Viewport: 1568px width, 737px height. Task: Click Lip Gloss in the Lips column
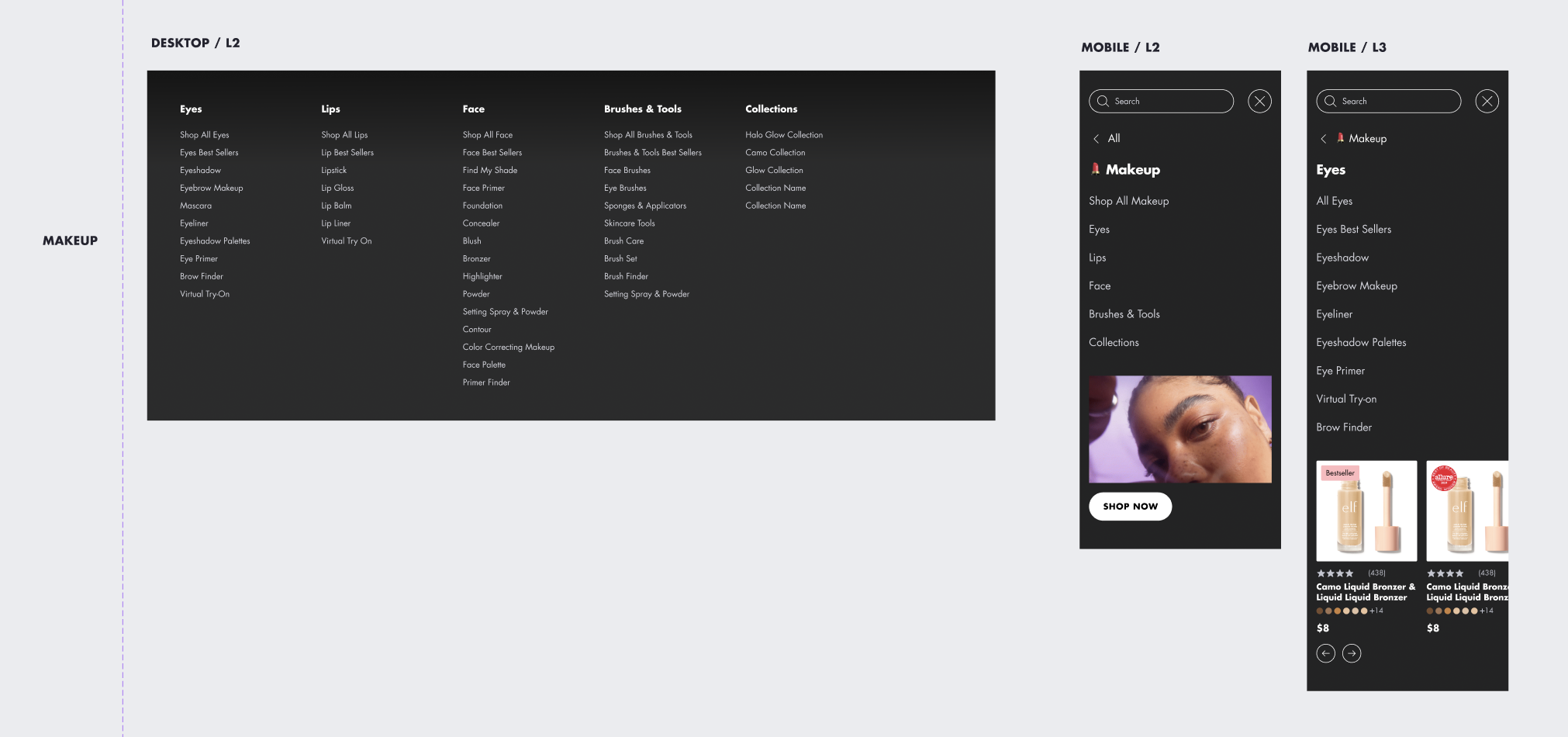coord(337,189)
